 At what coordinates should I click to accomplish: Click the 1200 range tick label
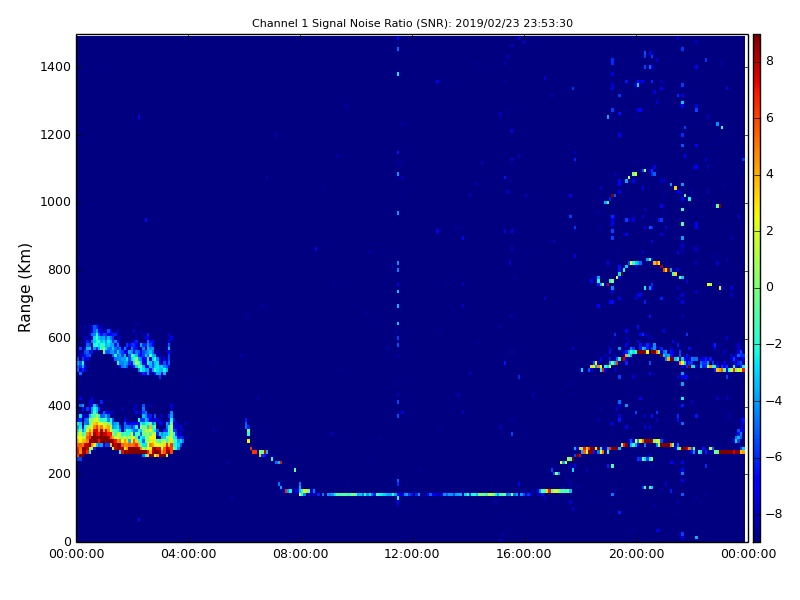tap(56, 135)
